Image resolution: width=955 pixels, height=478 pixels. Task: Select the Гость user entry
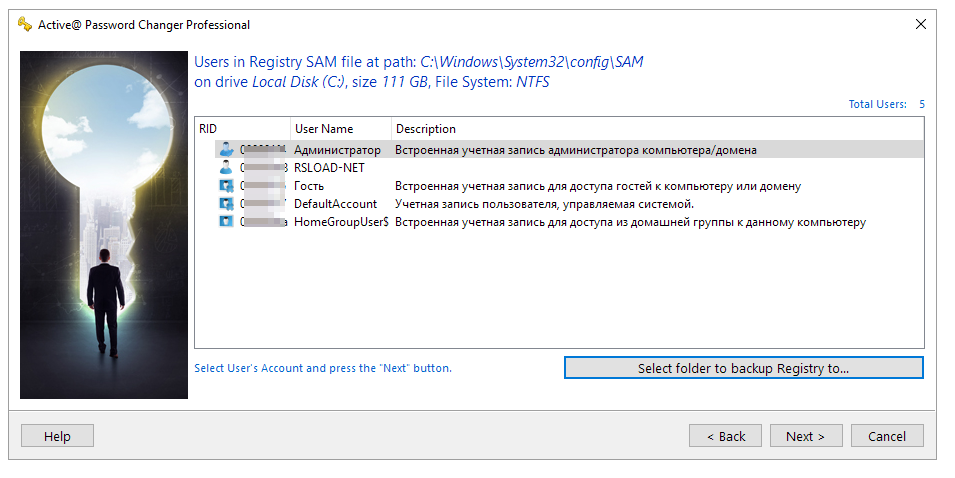309,186
